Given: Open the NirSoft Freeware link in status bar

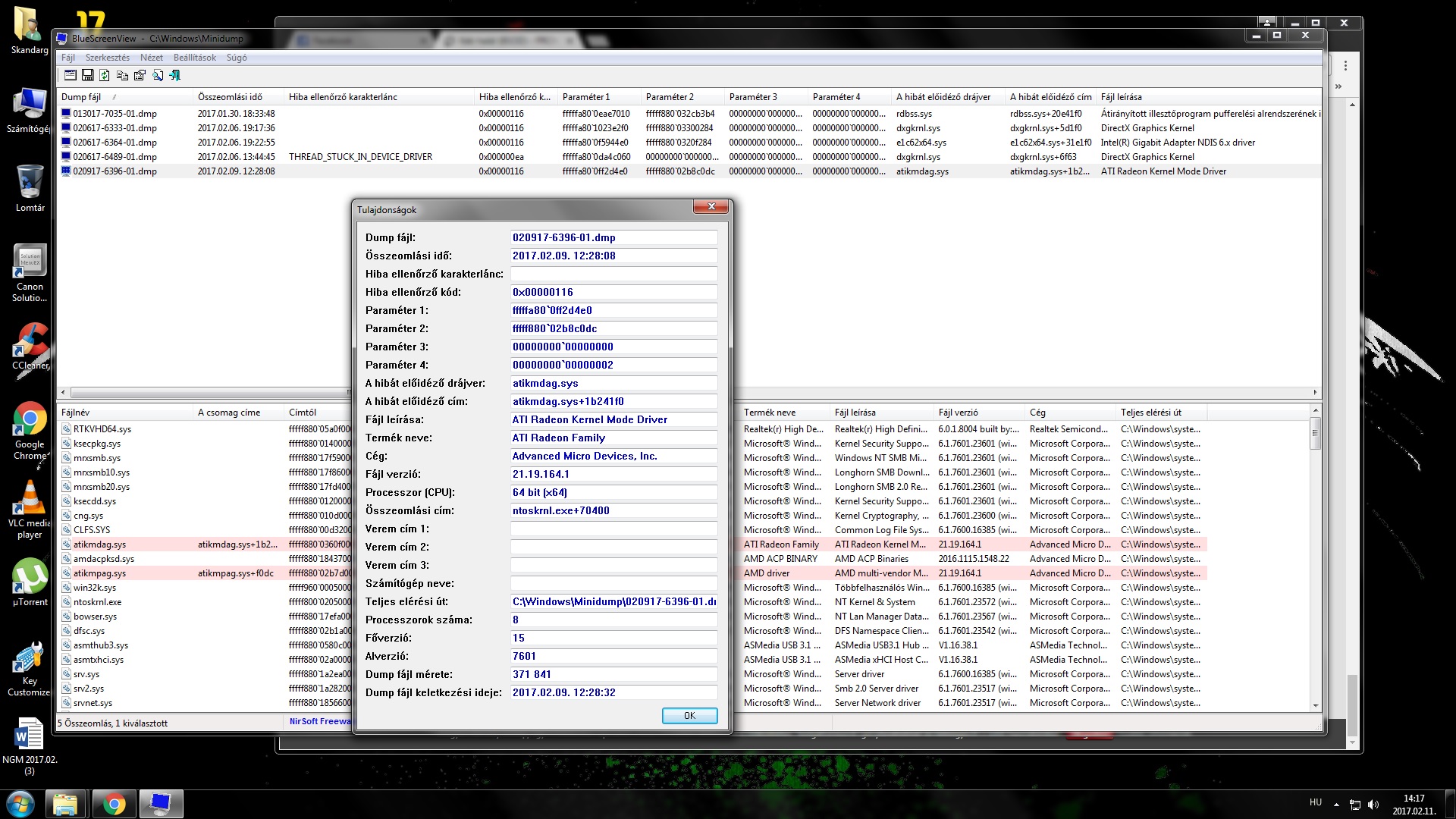Looking at the screenshot, I should click(x=319, y=721).
